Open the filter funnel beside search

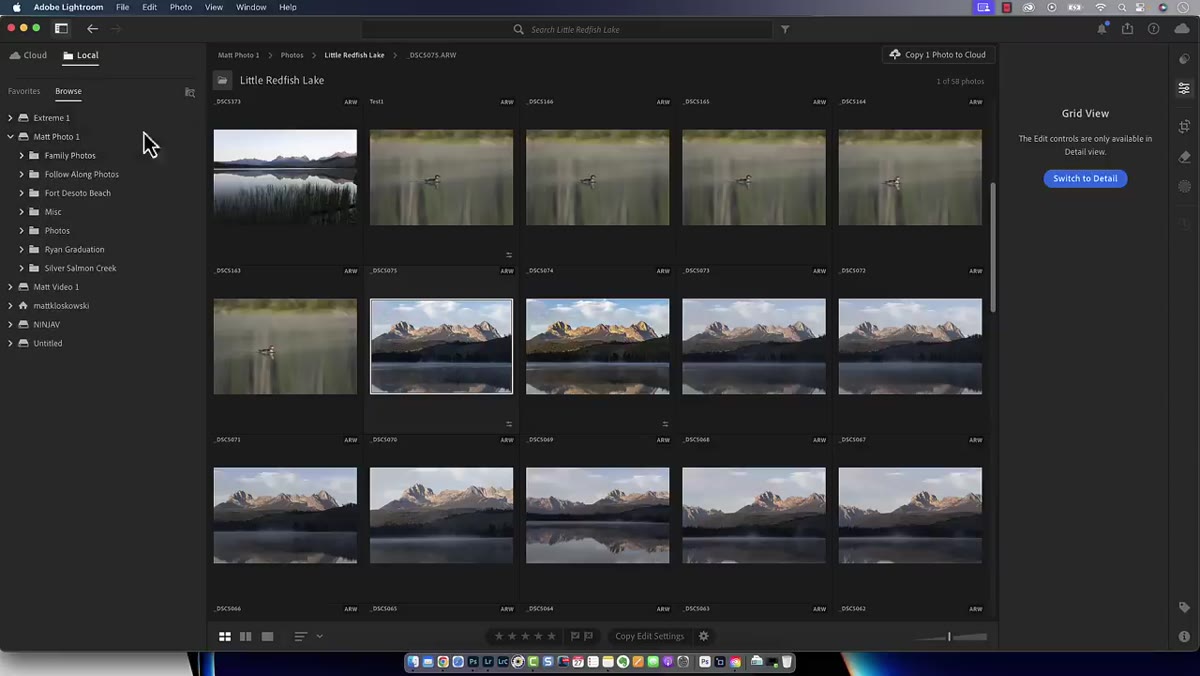pyautogui.click(x=785, y=29)
